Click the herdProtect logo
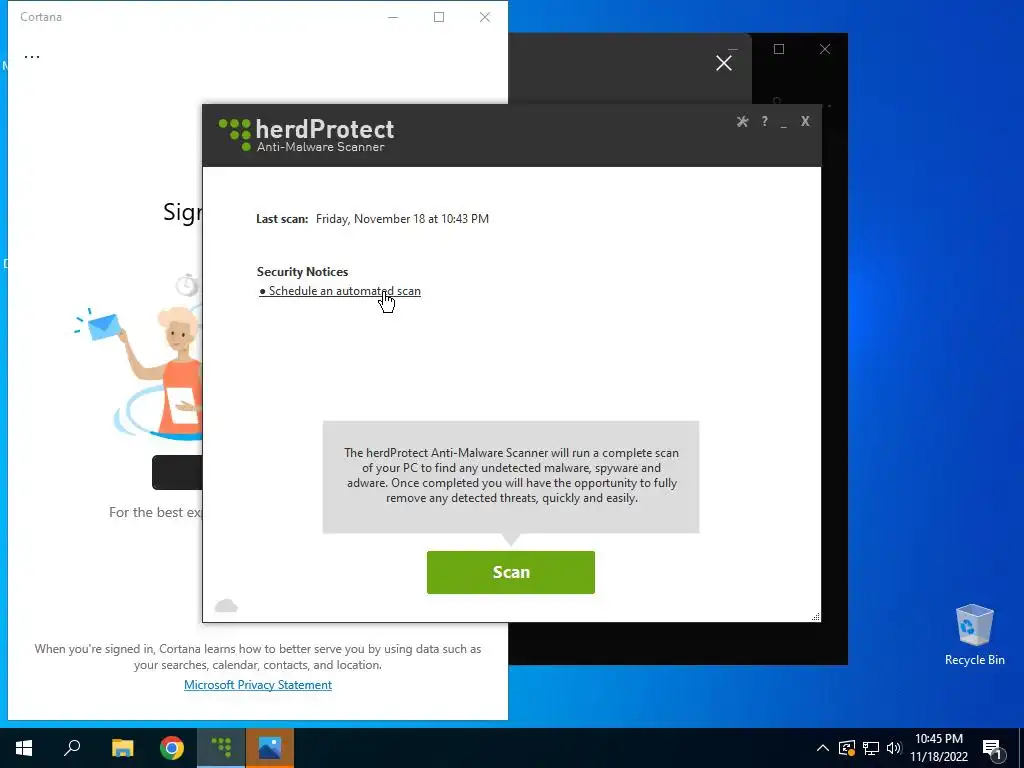 point(306,135)
